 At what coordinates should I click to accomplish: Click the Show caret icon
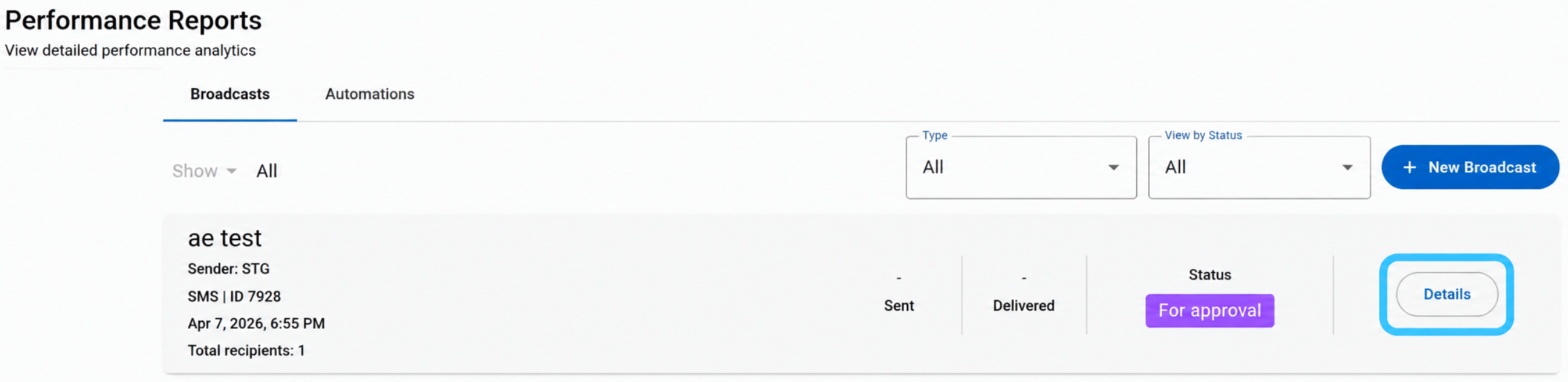pos(231,171)
